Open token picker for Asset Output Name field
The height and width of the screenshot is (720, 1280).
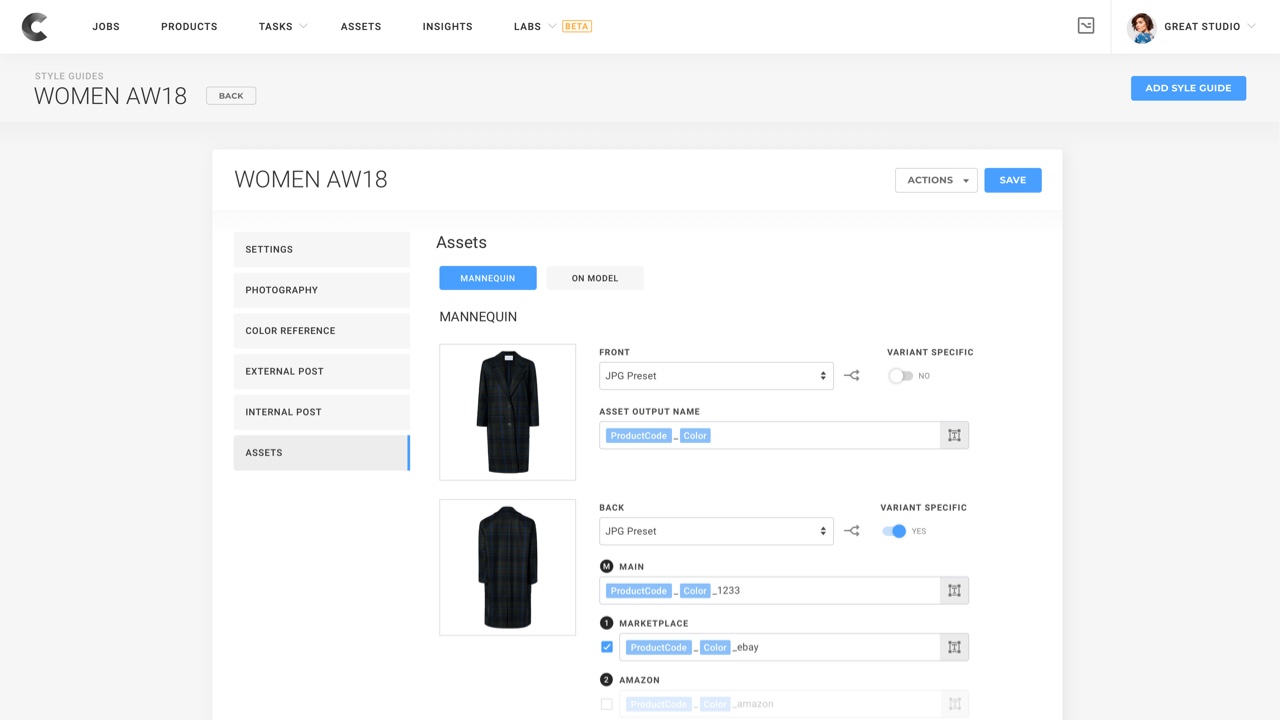954,435
